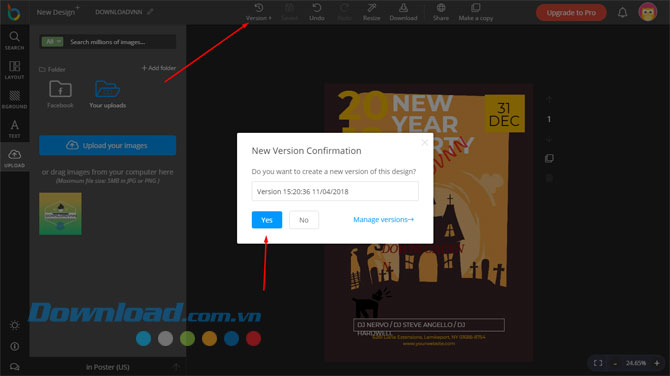The image size is (670, 376).
Task: Click the info icon in sidebar
Action: [x=15, y=346]
